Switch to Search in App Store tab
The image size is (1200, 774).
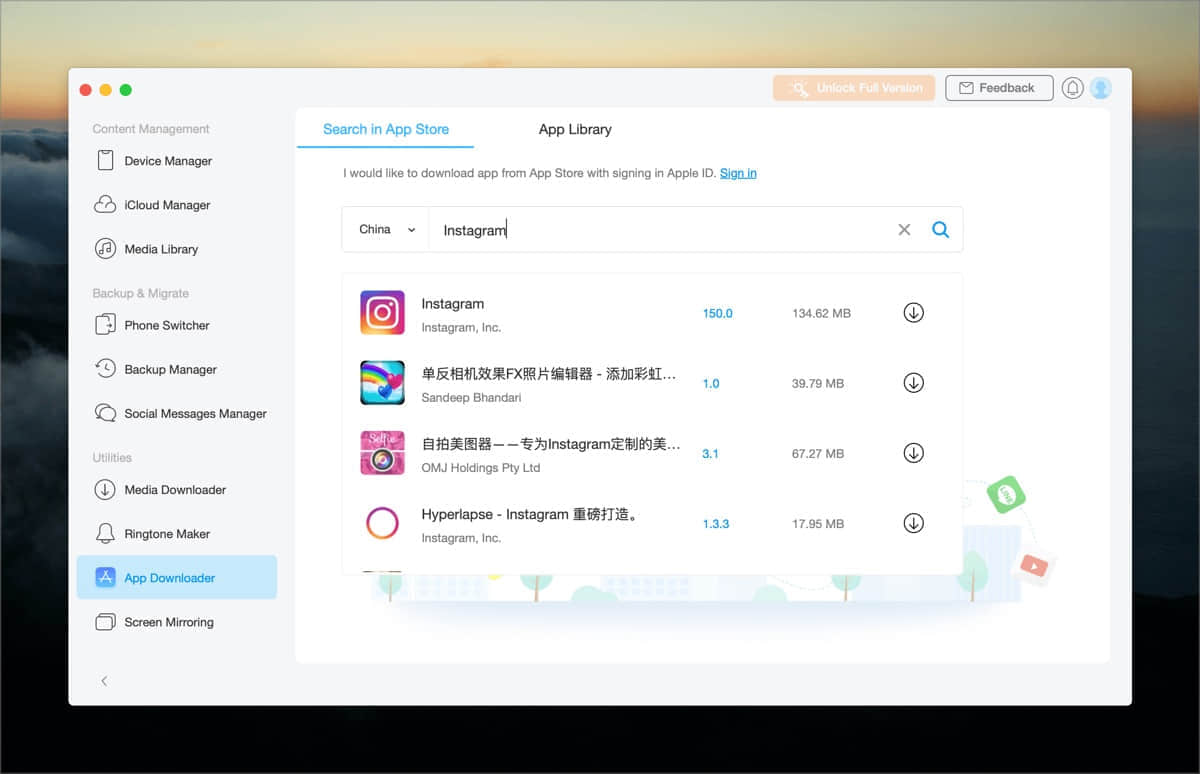coord(386,129)
